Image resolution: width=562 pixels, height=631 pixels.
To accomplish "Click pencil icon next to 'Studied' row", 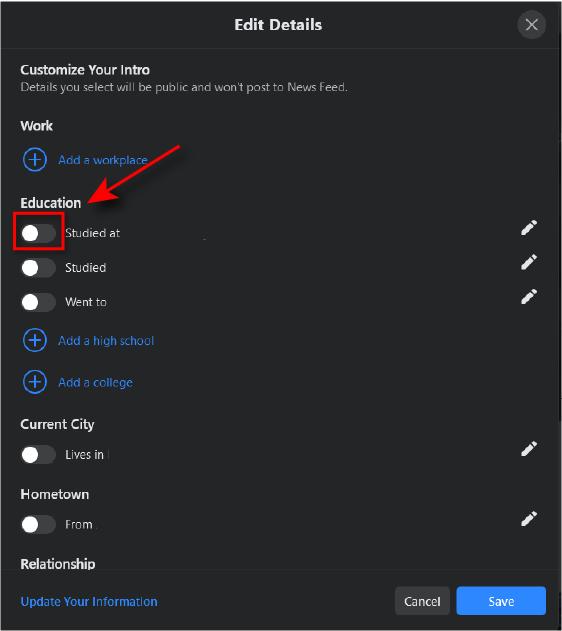I will pyautogui.click(x=529, y=262).
